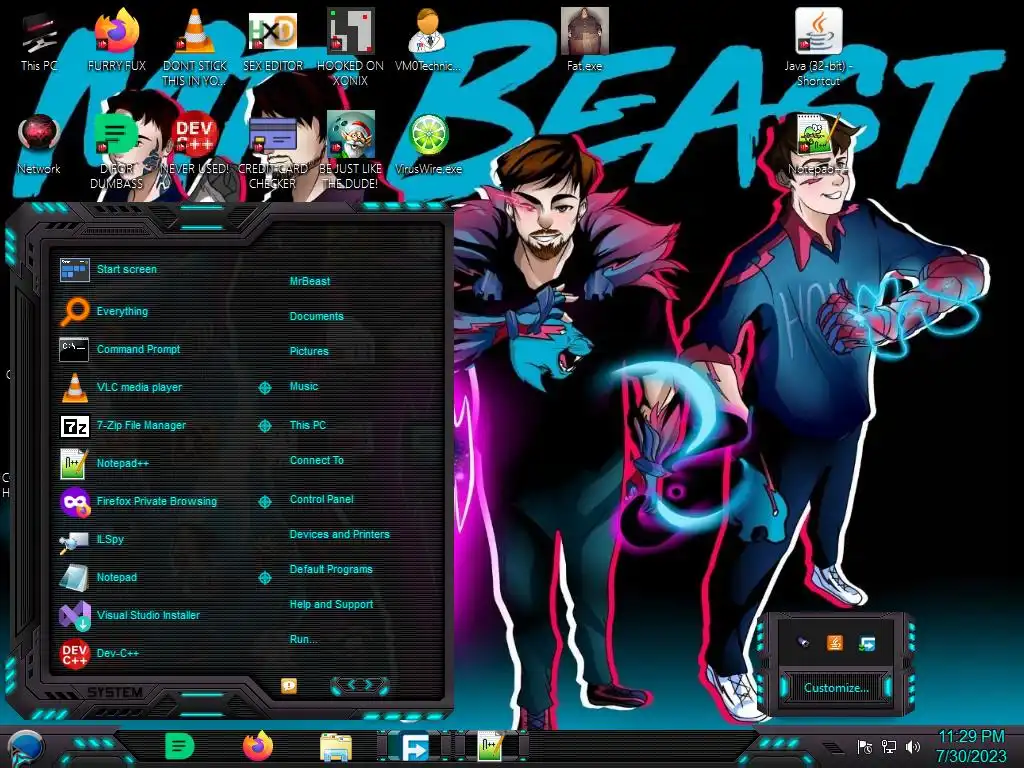Click the USB device icon in tray popup
Screen dimensions: 1024x768
pos(803,643)
